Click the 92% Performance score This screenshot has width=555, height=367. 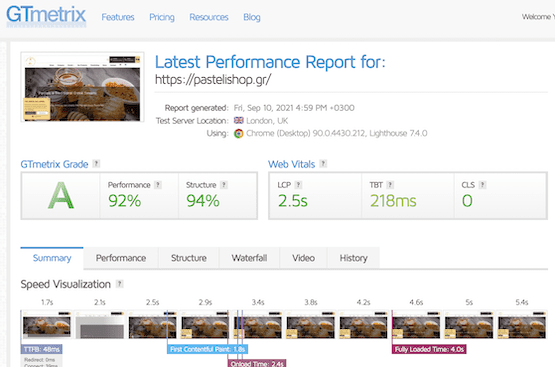point(125,201)
